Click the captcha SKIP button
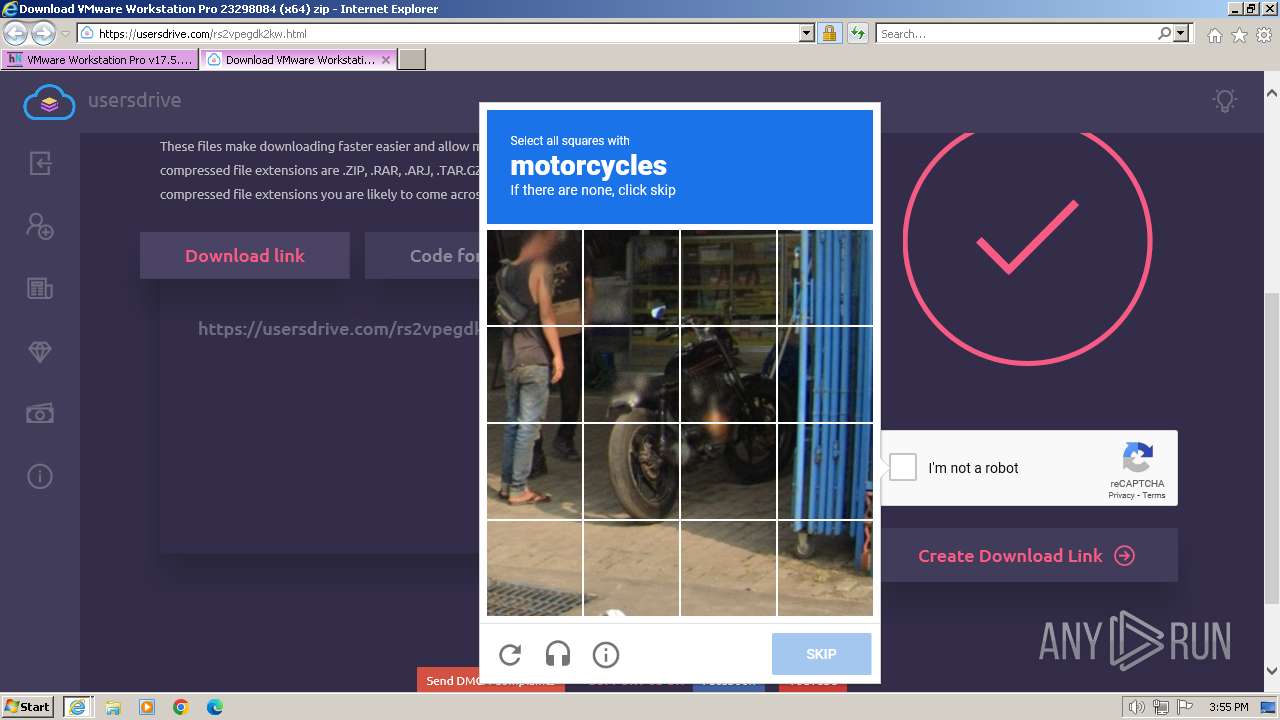Screen dimensions: 1280x720 (x=821, y=654)
